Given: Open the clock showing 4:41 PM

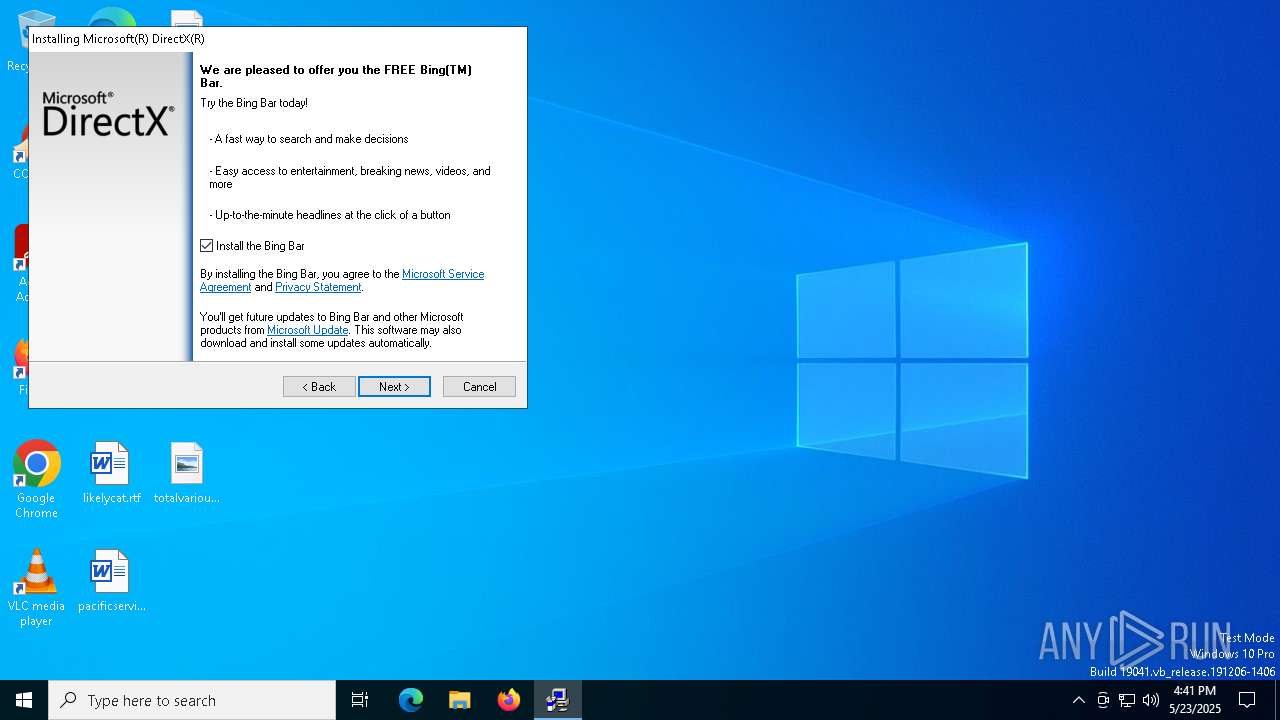Looking at the screenshot, I should [1195, 700].
